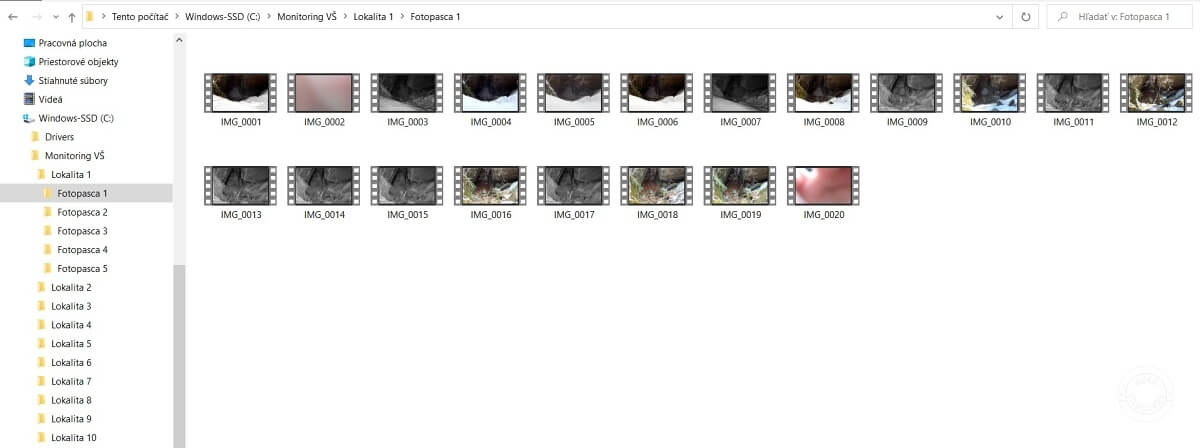
Task: Go up one folder level
Action: (x=72, y=17)
